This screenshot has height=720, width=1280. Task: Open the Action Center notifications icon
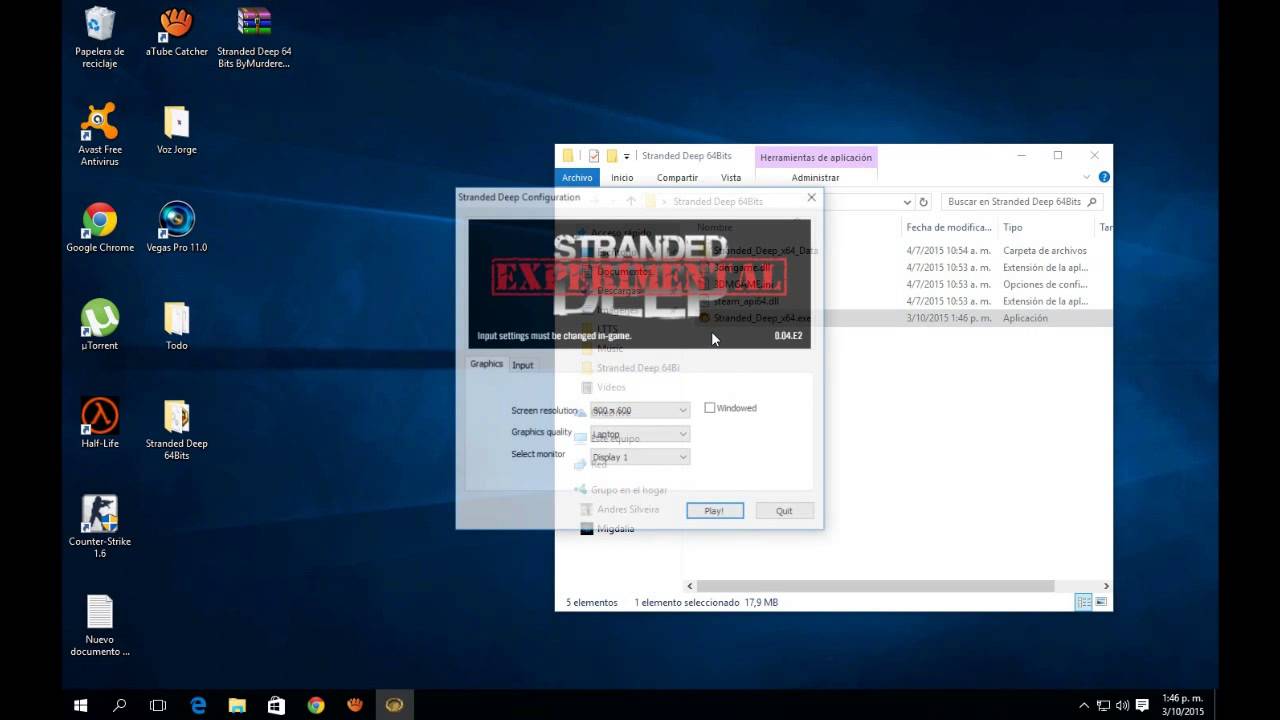point(1143,705)
